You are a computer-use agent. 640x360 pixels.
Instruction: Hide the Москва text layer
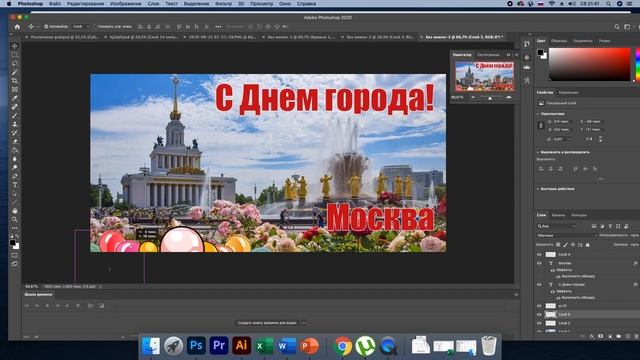[539, 263]
